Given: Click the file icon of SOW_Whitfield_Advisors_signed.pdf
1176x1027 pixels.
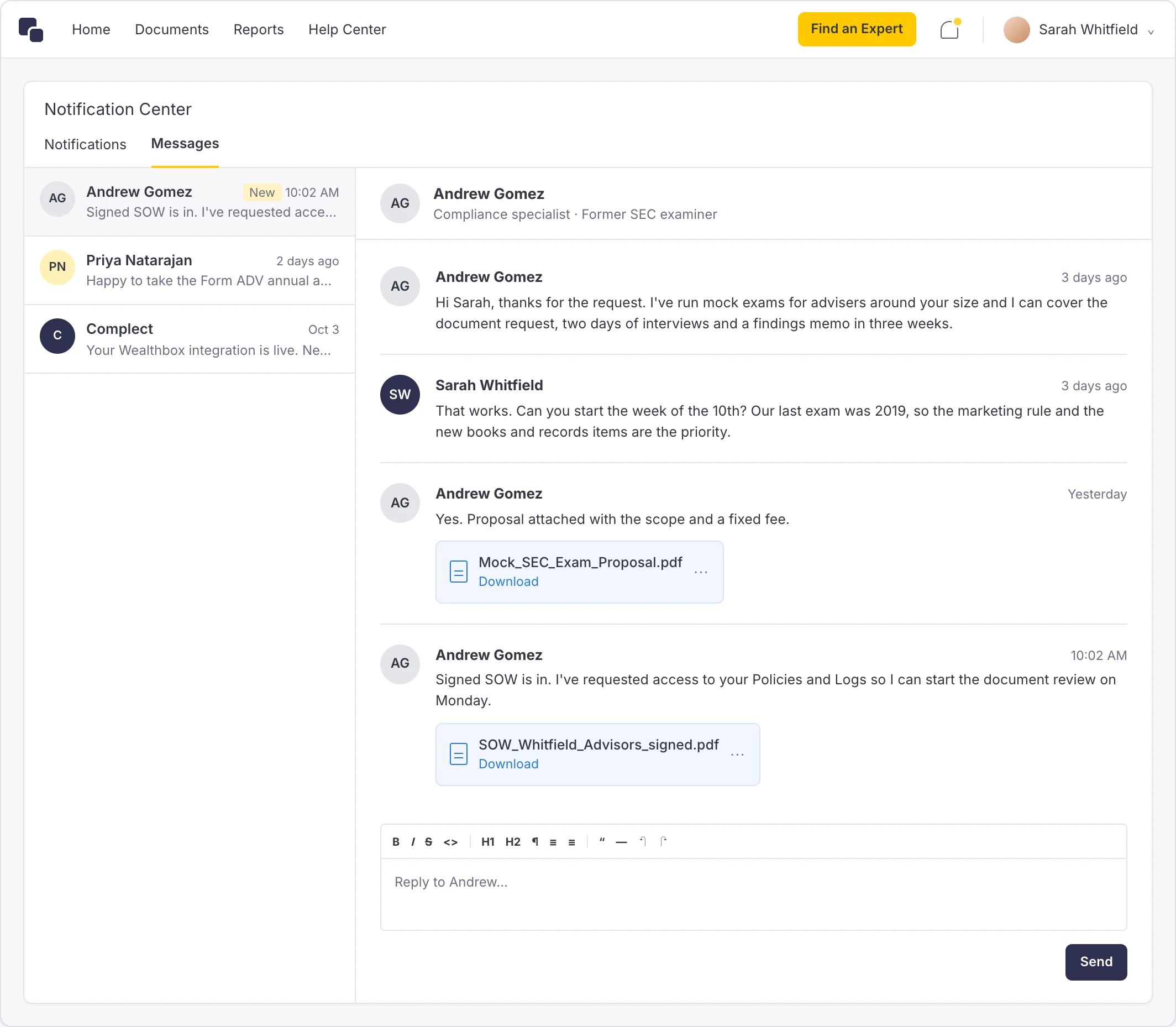Looking at the screenshot, I should 459,753.
